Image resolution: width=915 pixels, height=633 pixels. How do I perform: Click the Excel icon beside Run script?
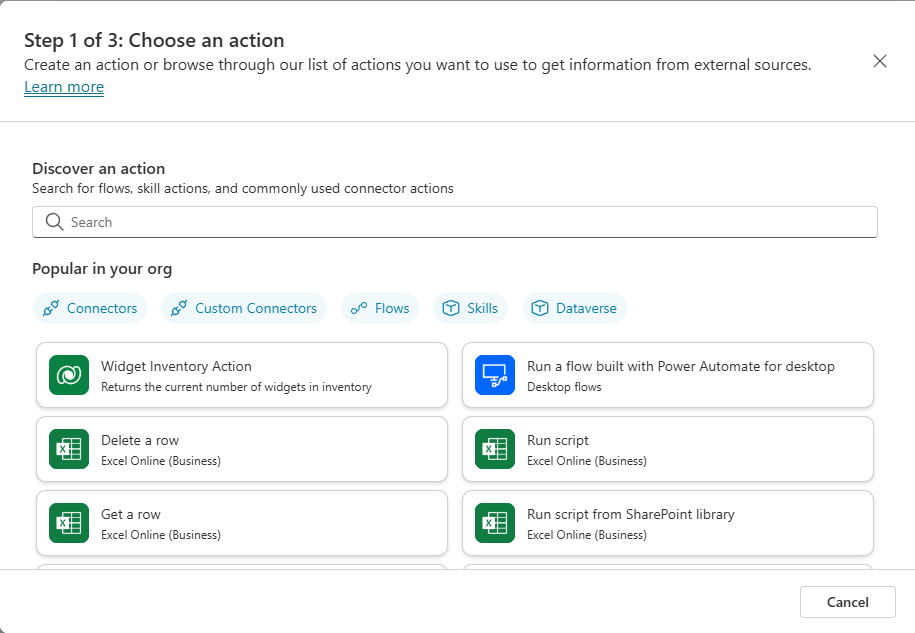pyautogui.click(x=495, y=449)
